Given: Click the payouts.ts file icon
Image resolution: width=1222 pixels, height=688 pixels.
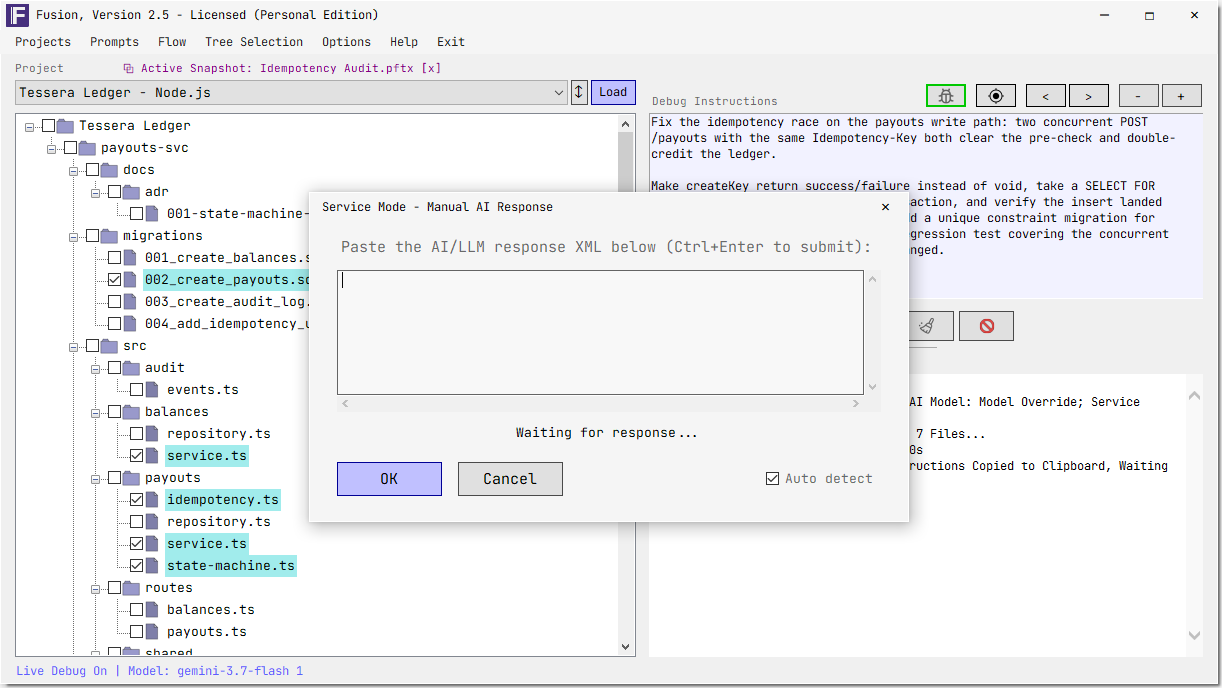Looking at the screenshot, I should click(x=152, y=632).
